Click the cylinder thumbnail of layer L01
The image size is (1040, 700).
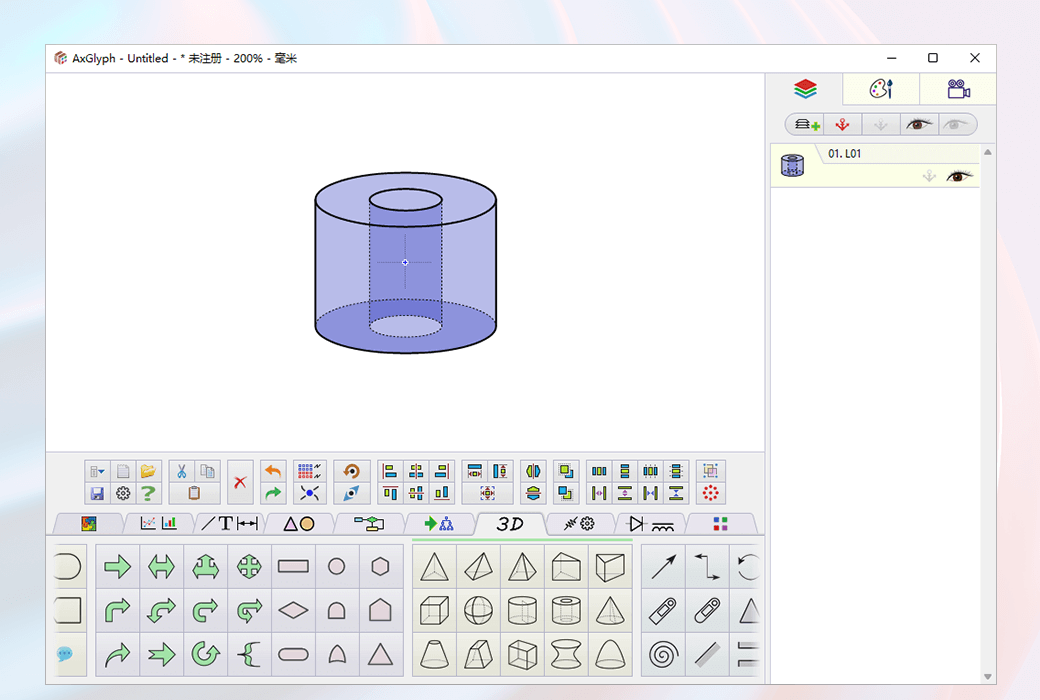click(x=792, y=164)
